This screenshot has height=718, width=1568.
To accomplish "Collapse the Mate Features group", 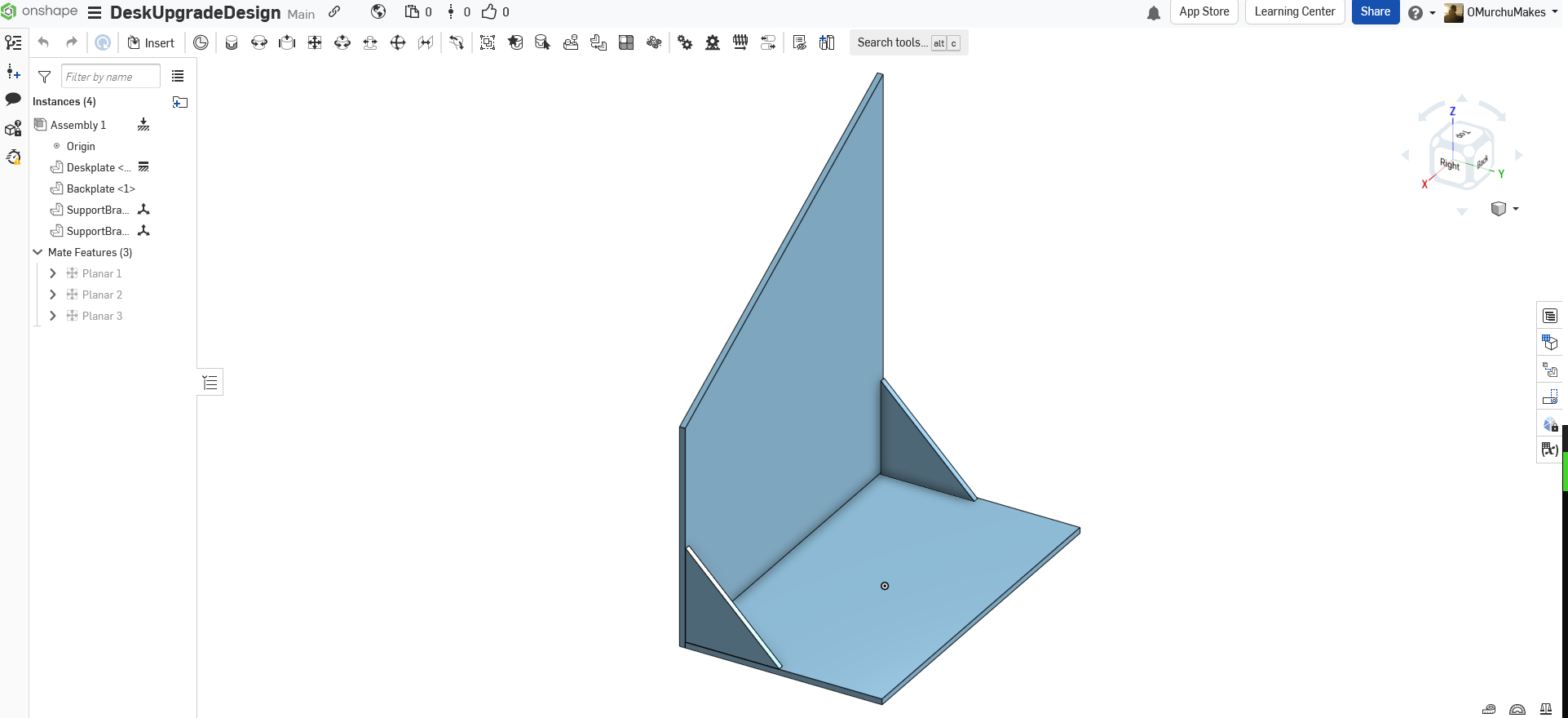I will (38, 252).
